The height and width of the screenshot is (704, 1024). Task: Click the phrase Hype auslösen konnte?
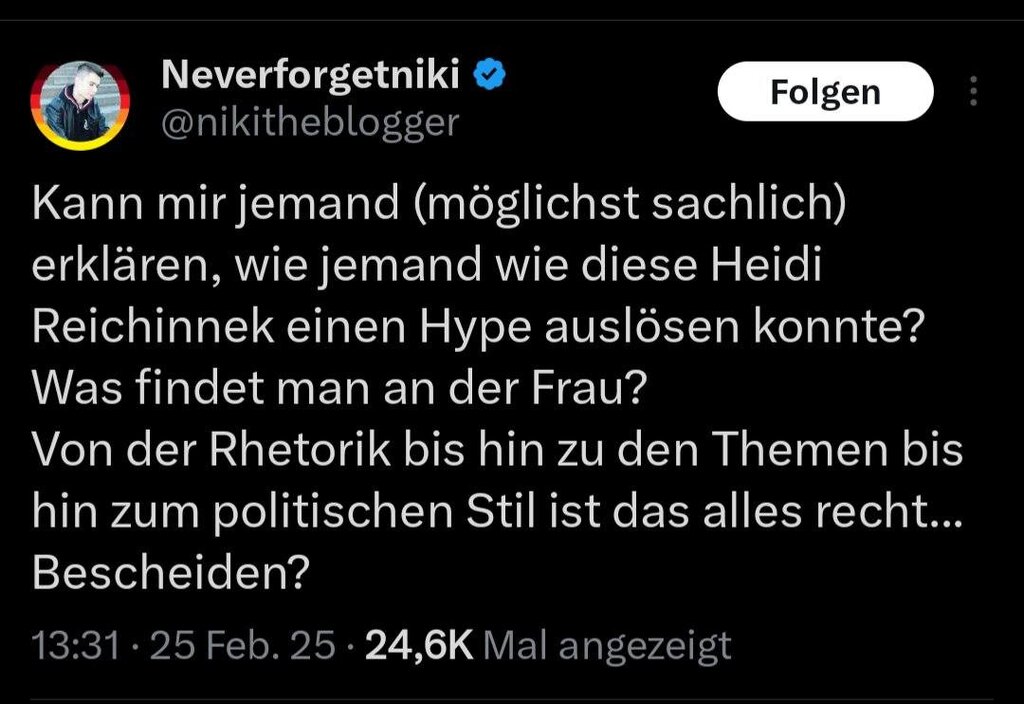(x=672, y=328)
